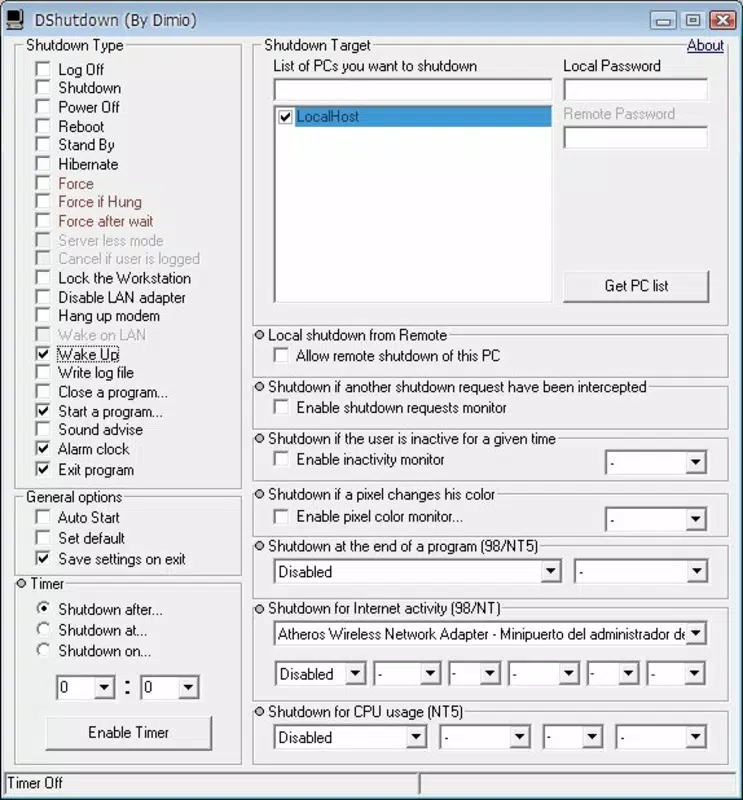Click the Shutdown for CPU usage indicator
Screen dimensions: 743x800
[x=259, y=711]
